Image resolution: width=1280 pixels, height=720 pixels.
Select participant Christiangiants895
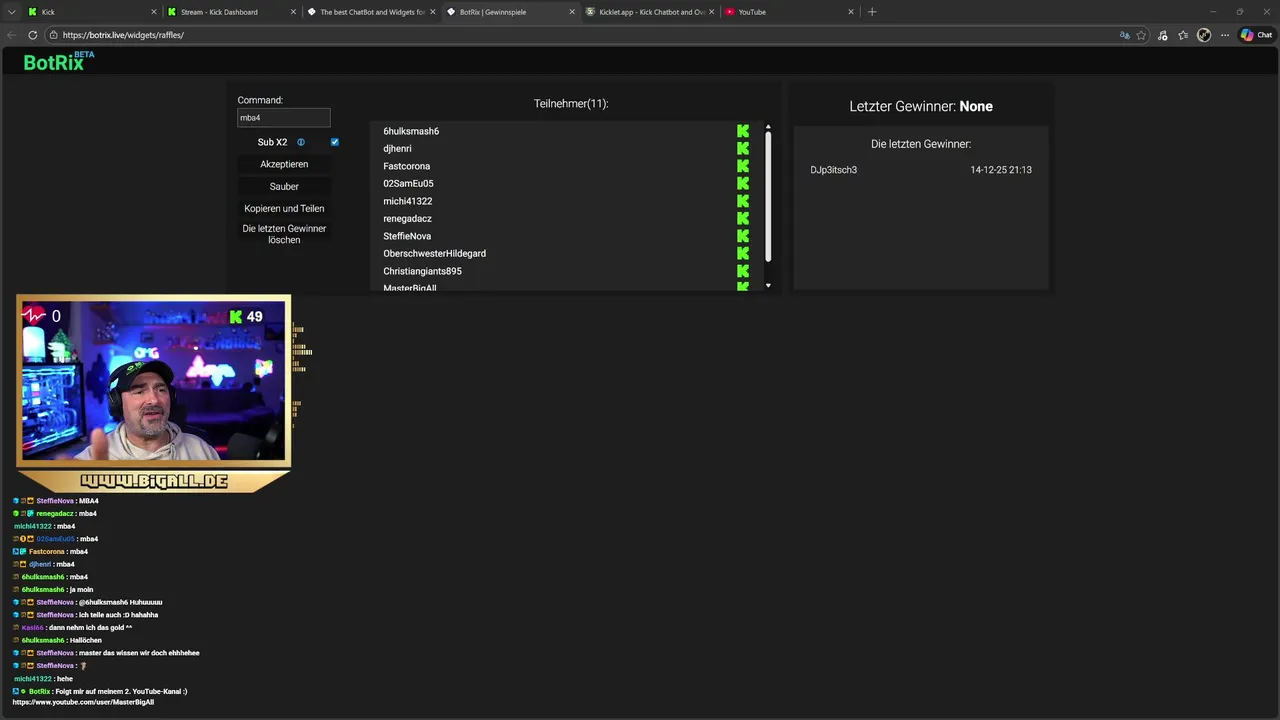click(422, 271)
